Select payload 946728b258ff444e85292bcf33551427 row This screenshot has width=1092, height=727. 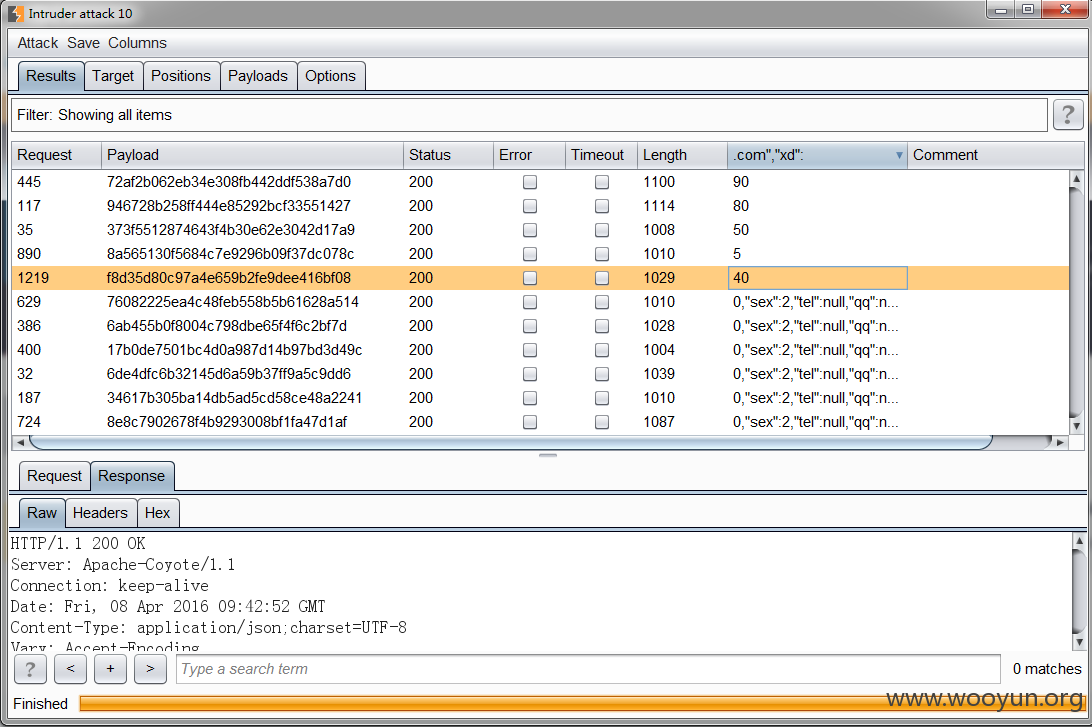(x=540, y=206)
